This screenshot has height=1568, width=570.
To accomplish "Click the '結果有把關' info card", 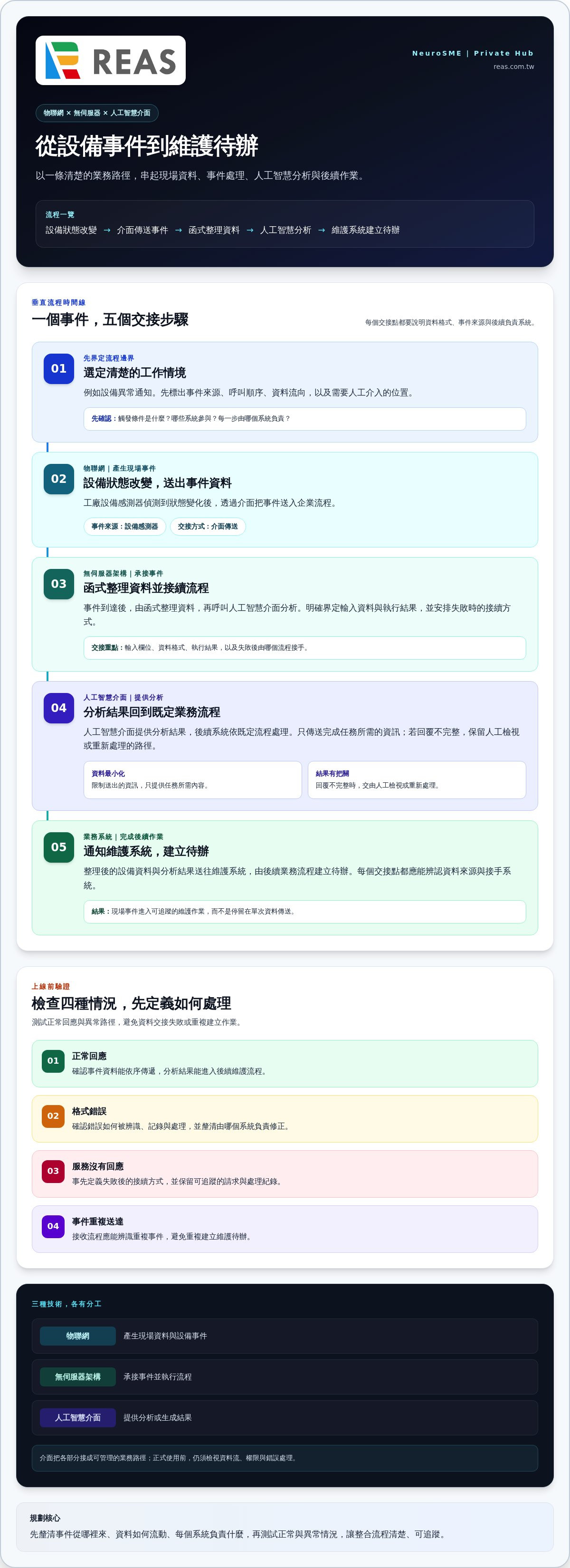I will click(x=417, y=780).
